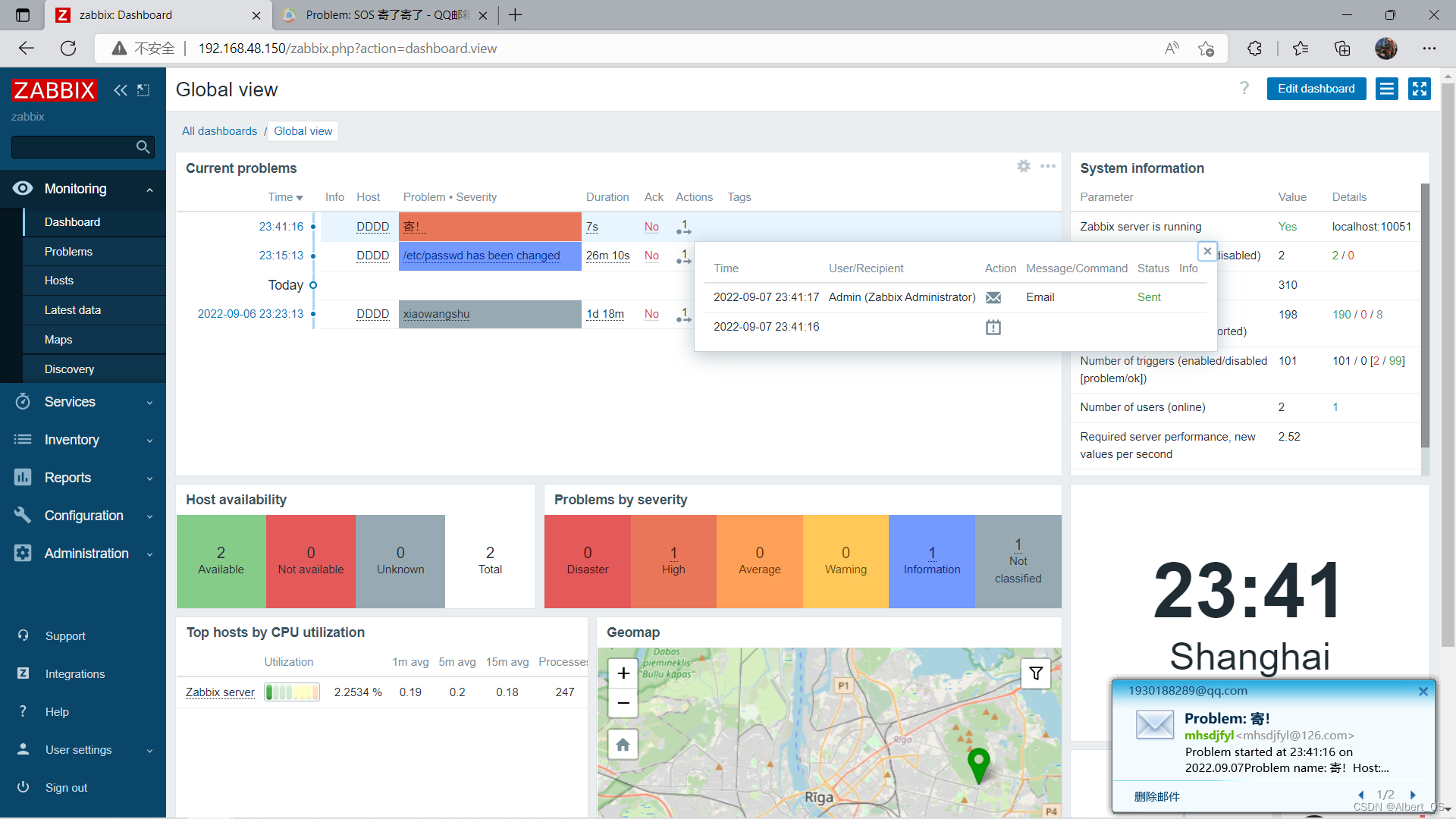
Task: Open the xiaowangshu problem link
Action: click(436, 314)
